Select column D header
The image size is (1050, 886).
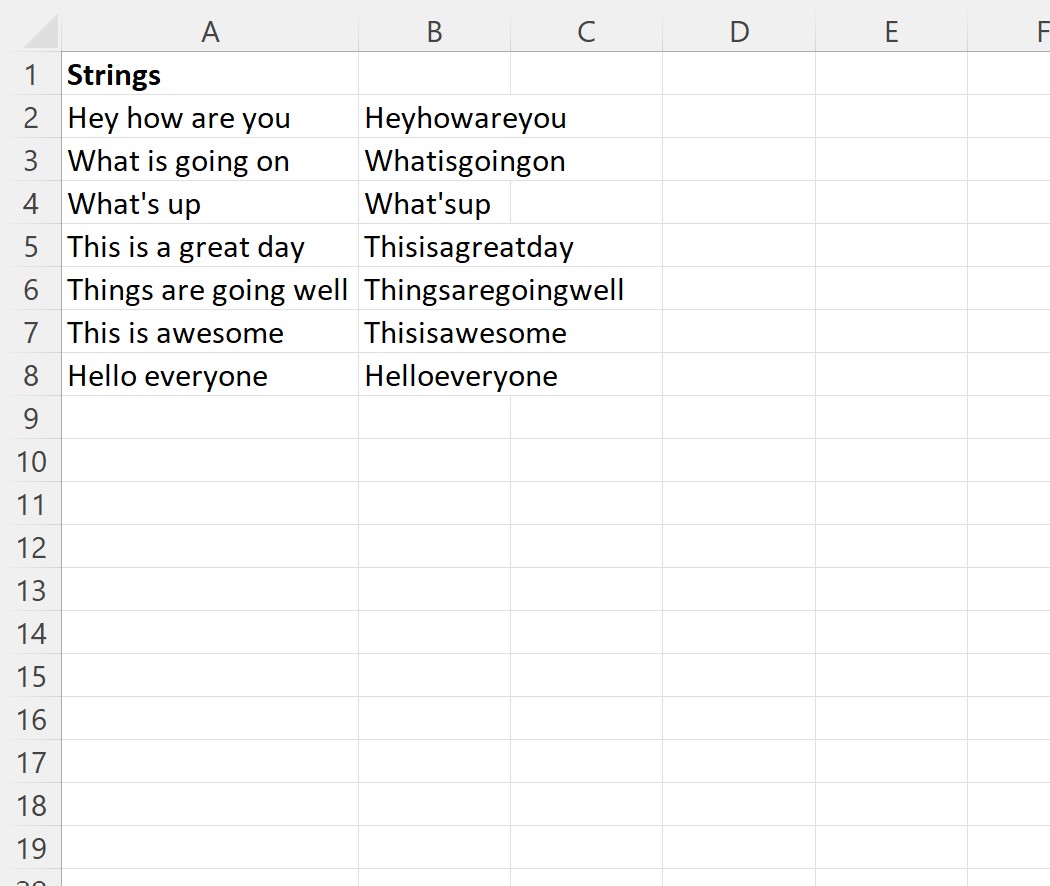(739, 32)
